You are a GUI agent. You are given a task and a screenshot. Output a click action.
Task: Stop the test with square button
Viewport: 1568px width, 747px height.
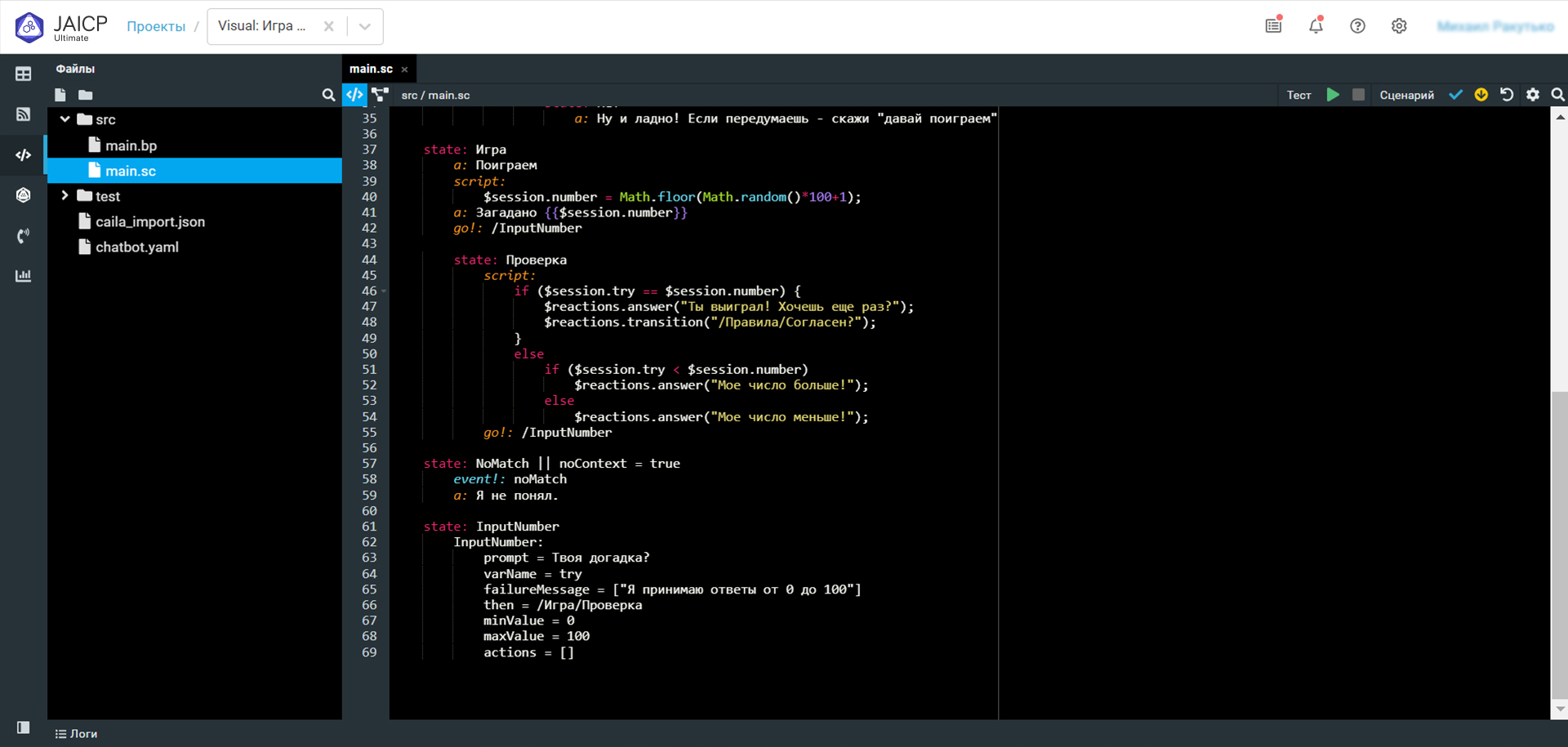point(1358,95)
